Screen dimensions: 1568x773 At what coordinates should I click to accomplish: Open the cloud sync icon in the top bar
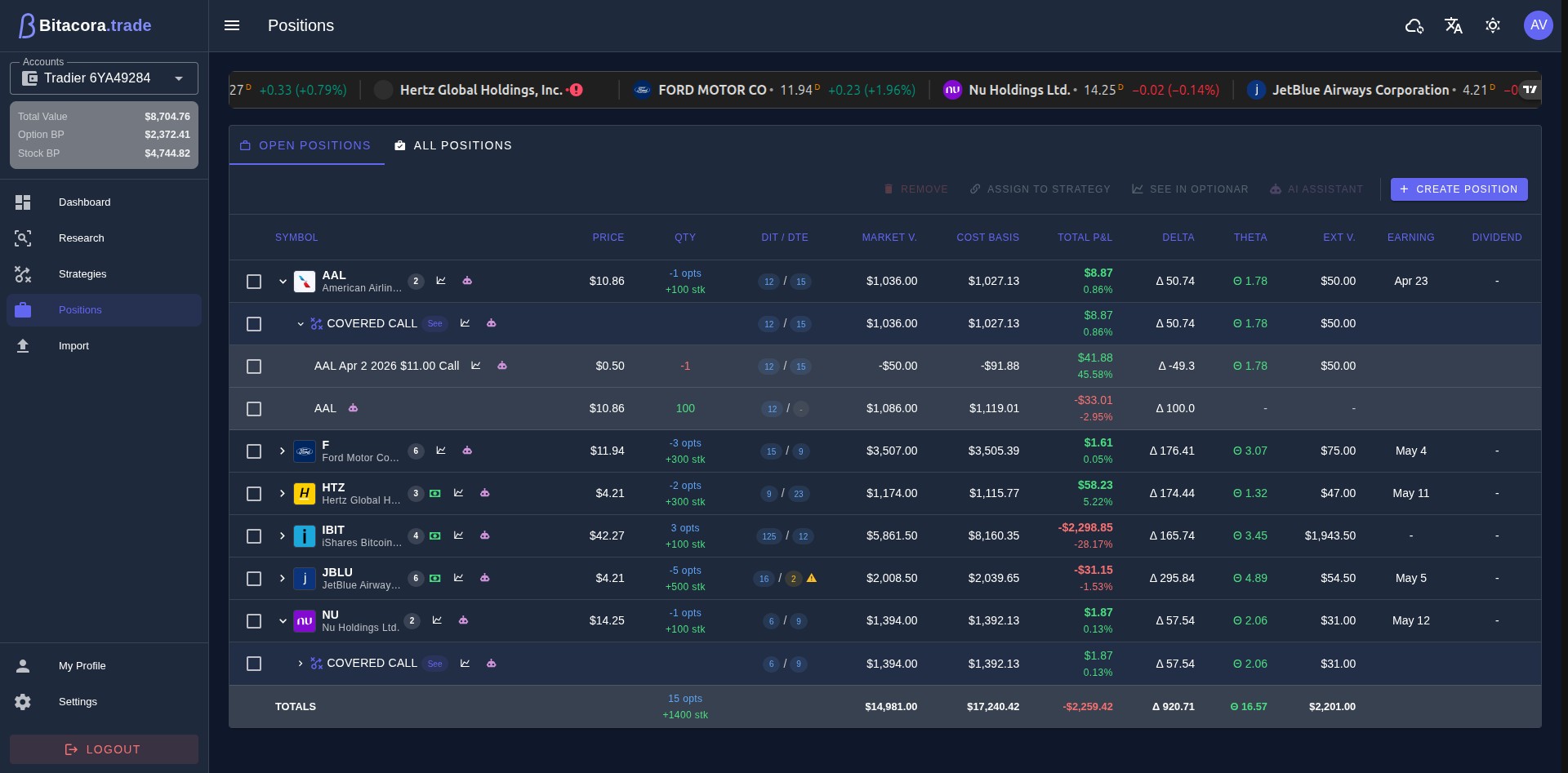click(x=1414, y=25)
